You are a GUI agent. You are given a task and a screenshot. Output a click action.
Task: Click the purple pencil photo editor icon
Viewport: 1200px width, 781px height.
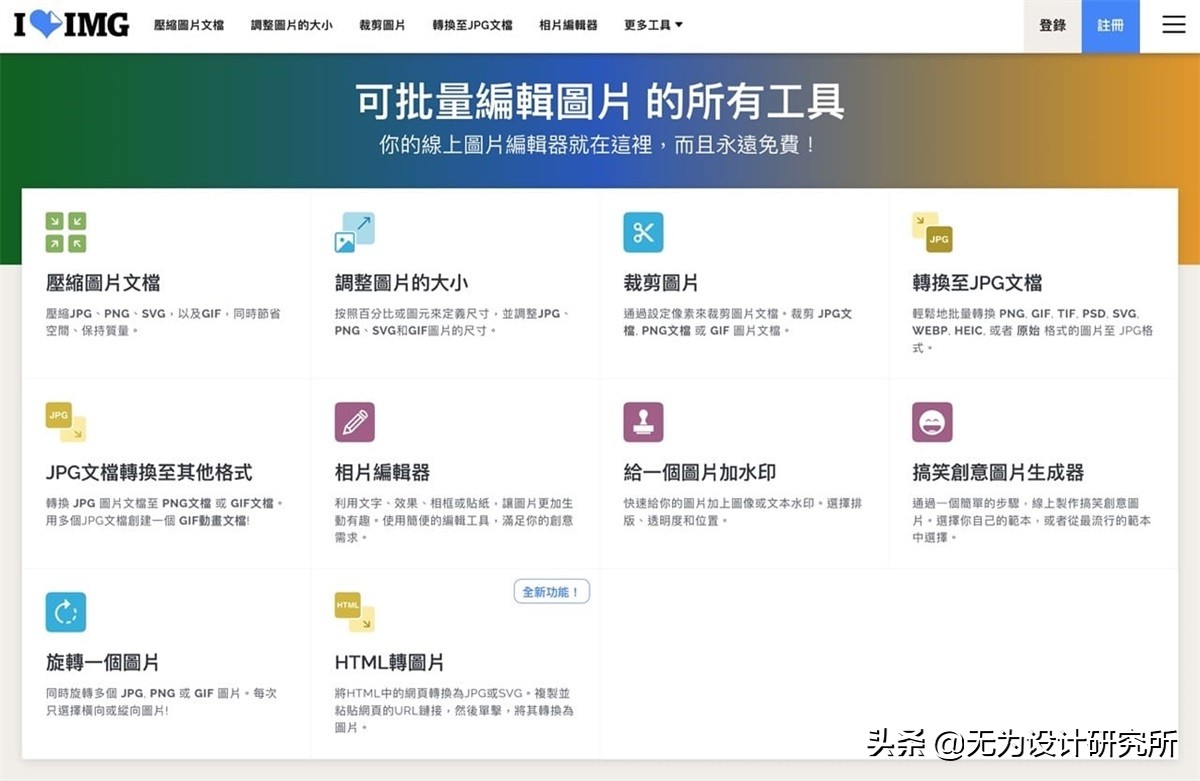click(354, 422)
